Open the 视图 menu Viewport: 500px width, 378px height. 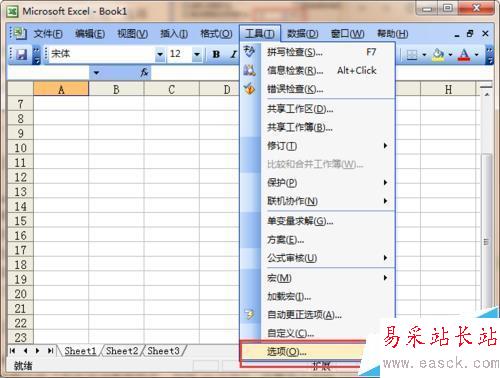133,34
